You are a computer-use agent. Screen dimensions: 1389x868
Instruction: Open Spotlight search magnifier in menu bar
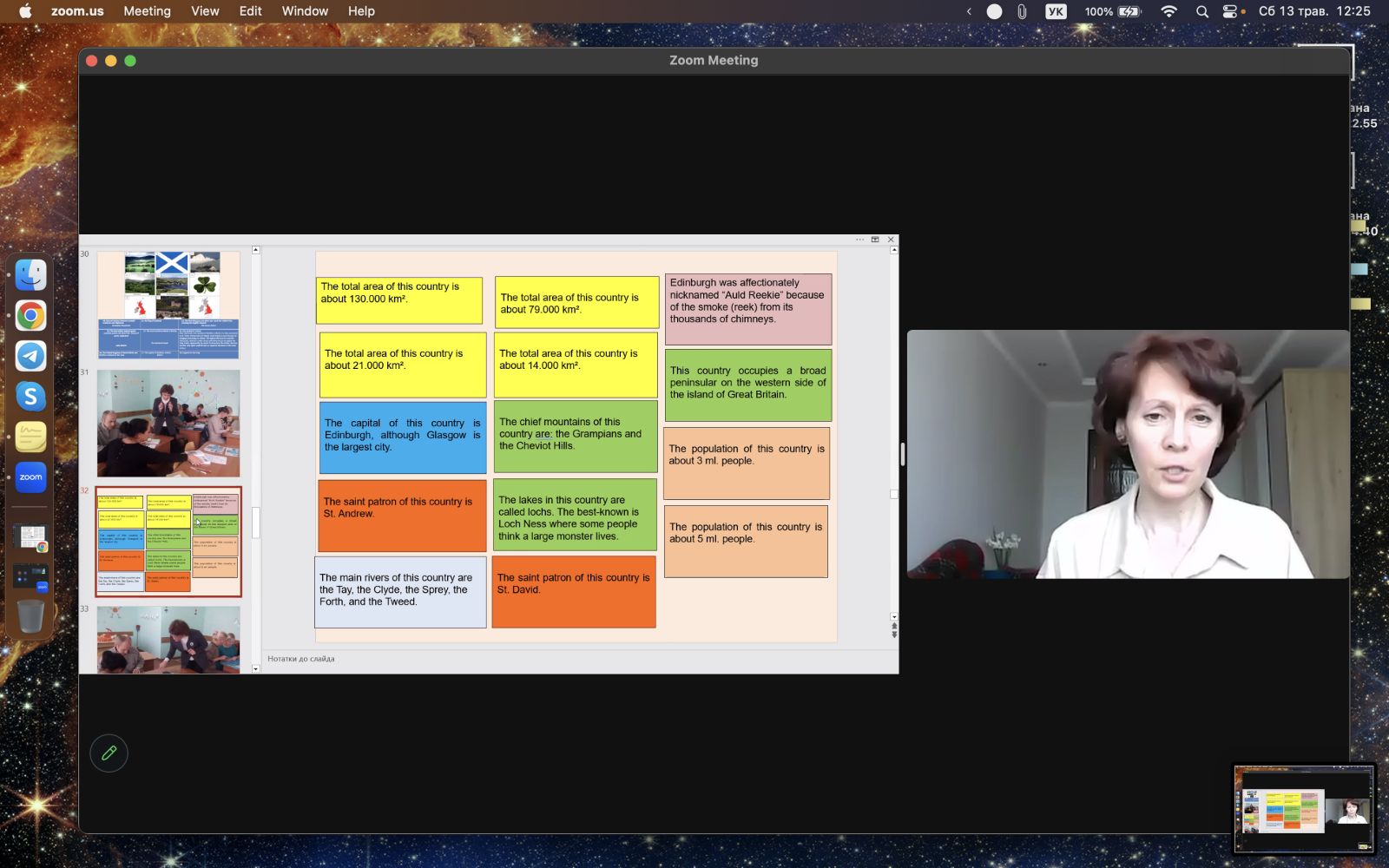(1201, 11)
